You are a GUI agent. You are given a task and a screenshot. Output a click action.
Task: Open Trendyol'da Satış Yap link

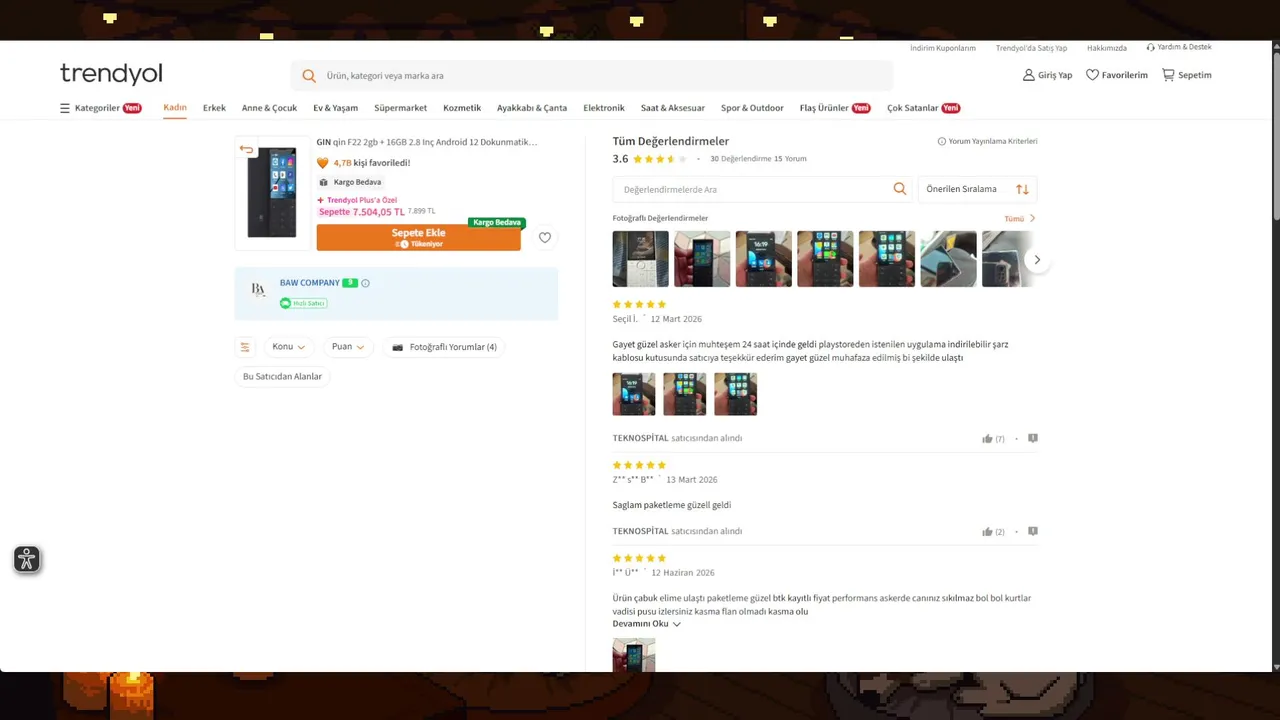click(x=1031, y=48)
